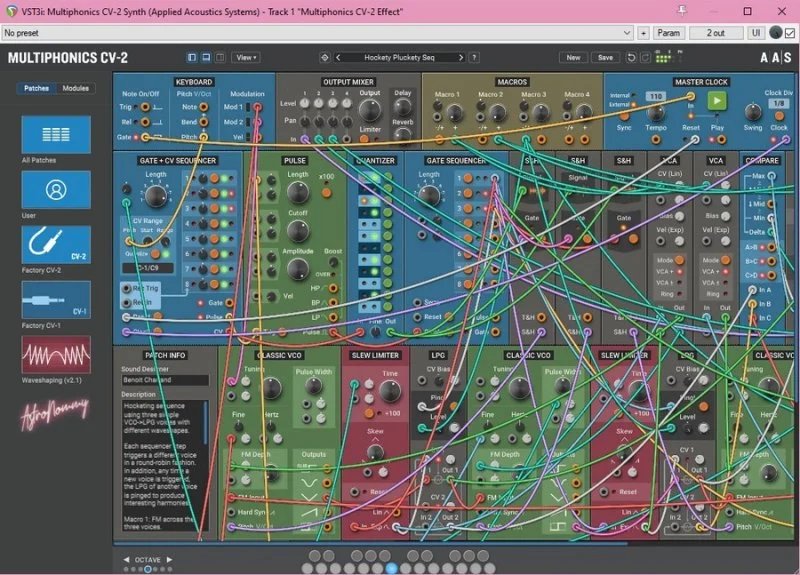
Task: Click the highlighted blue key on bottom keyboard
Action: [391, 568]
